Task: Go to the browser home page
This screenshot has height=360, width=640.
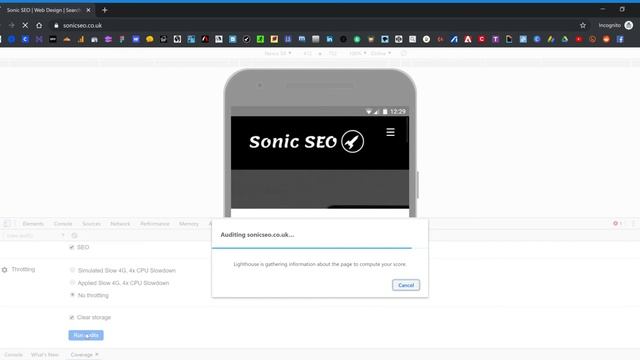Action: tap(39, 25)
